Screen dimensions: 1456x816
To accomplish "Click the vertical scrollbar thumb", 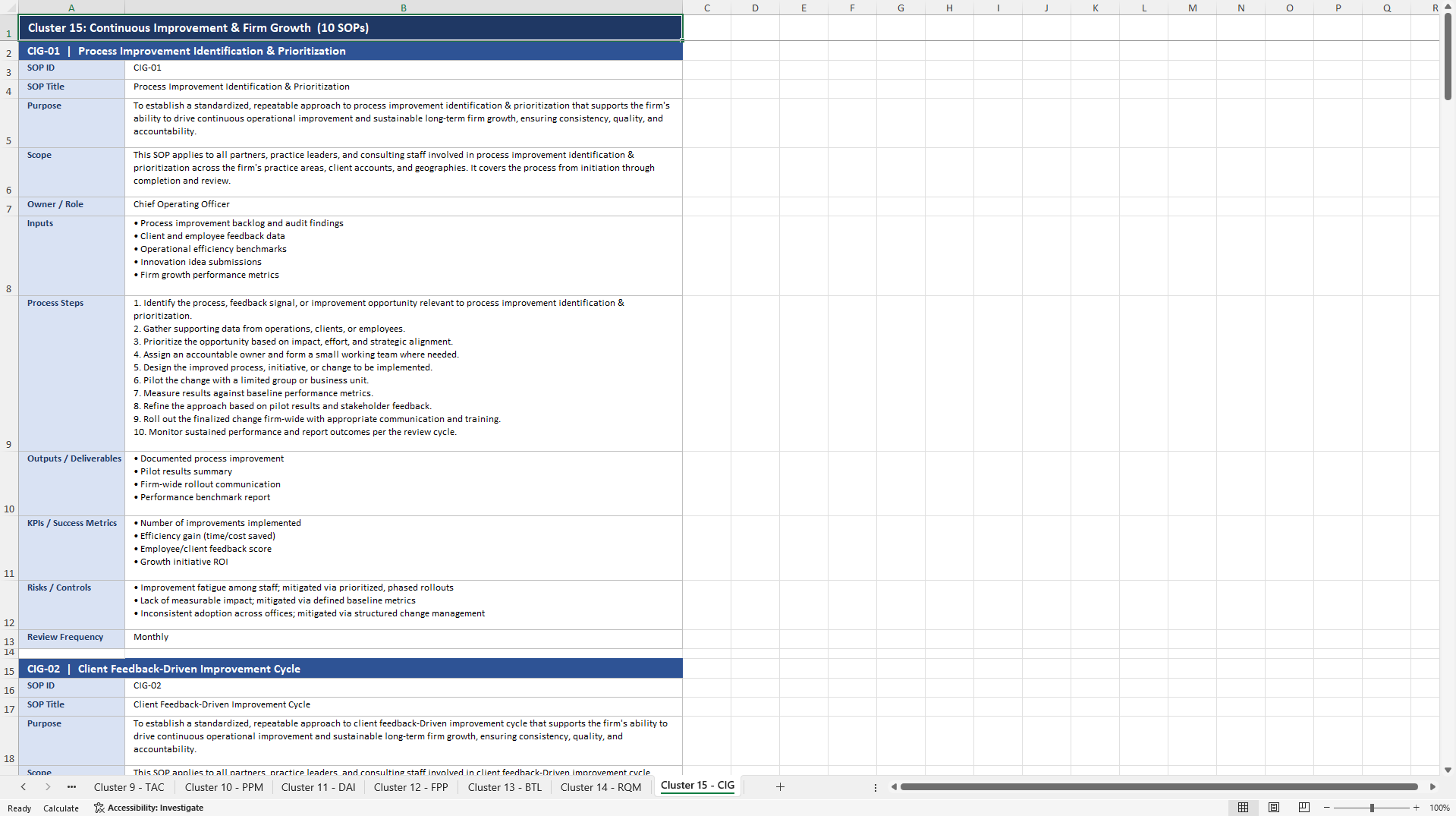I will 1448,56.
